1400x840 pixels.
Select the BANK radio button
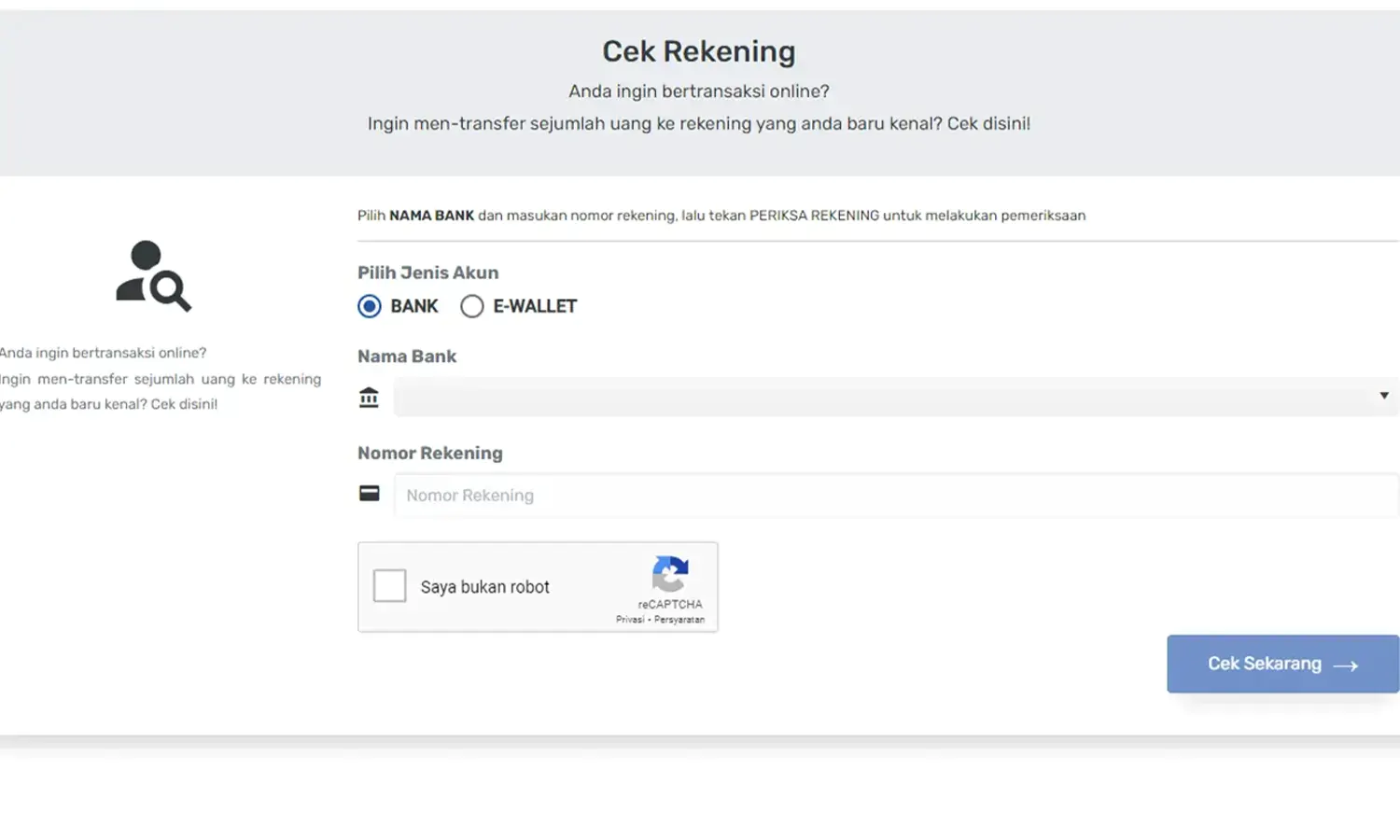(x=370, y=306)
